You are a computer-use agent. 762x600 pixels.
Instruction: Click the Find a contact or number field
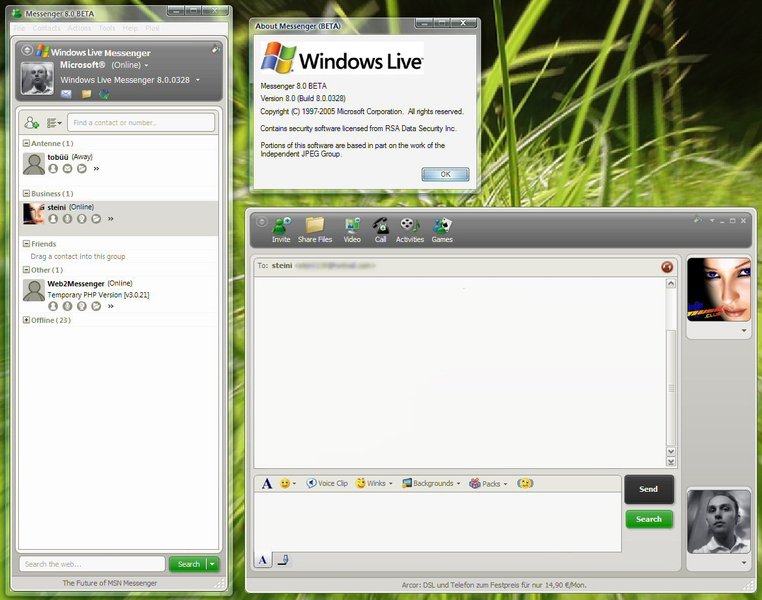pyautogui.click(x=141, y=122)
